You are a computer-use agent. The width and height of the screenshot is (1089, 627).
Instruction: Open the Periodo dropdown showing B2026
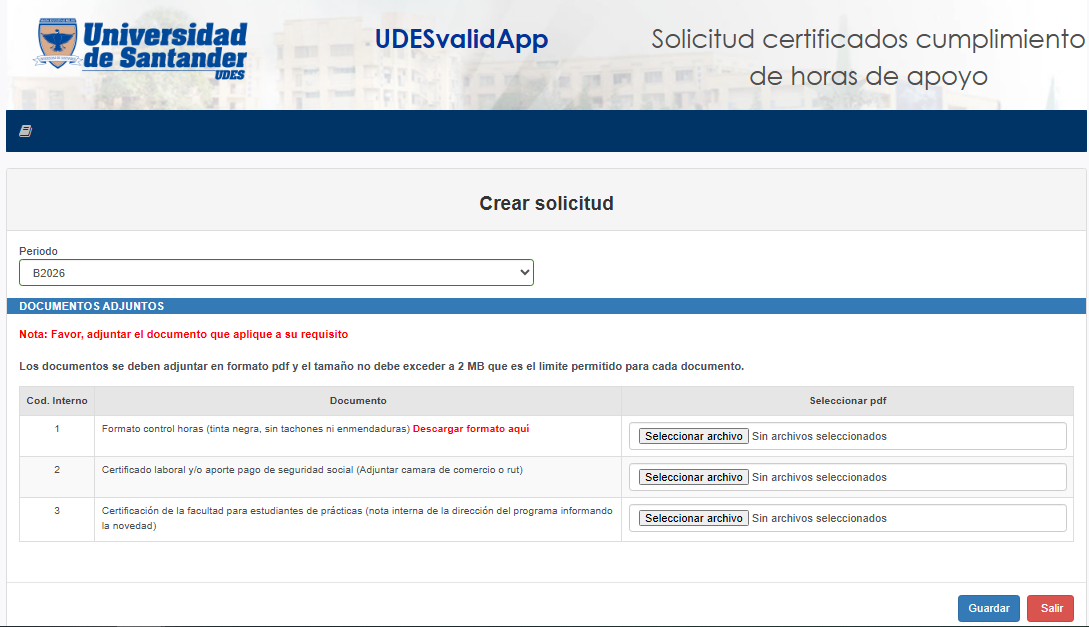[x=276, y=273]
